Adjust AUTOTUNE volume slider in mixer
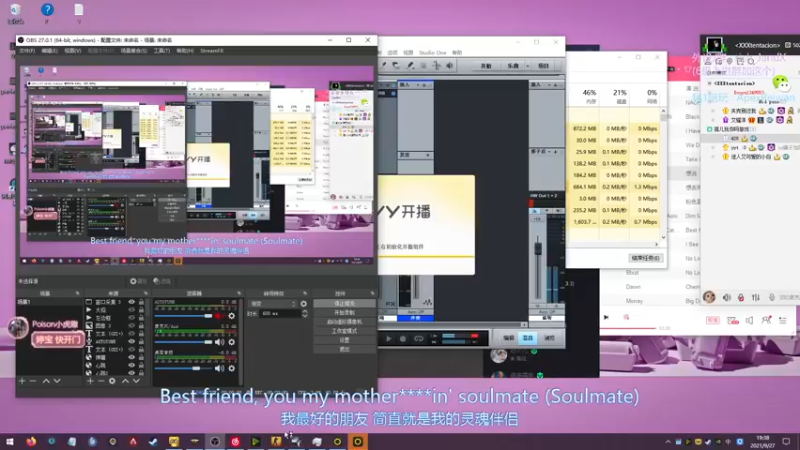Screen dimensions: 800x450 [184, 316]
